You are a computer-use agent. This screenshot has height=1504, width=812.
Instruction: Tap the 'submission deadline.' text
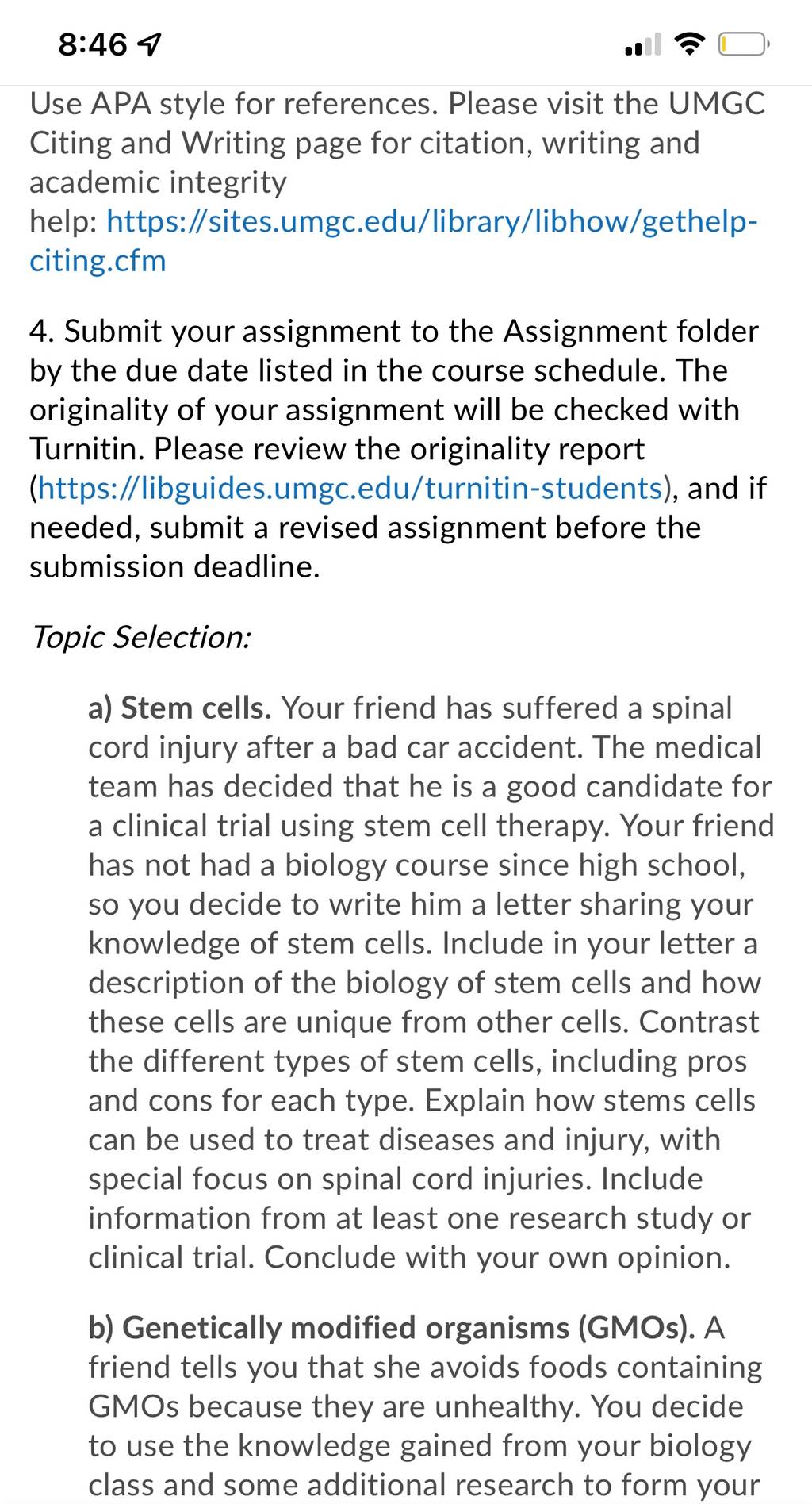pyautogui.click(x=174, y=566)
